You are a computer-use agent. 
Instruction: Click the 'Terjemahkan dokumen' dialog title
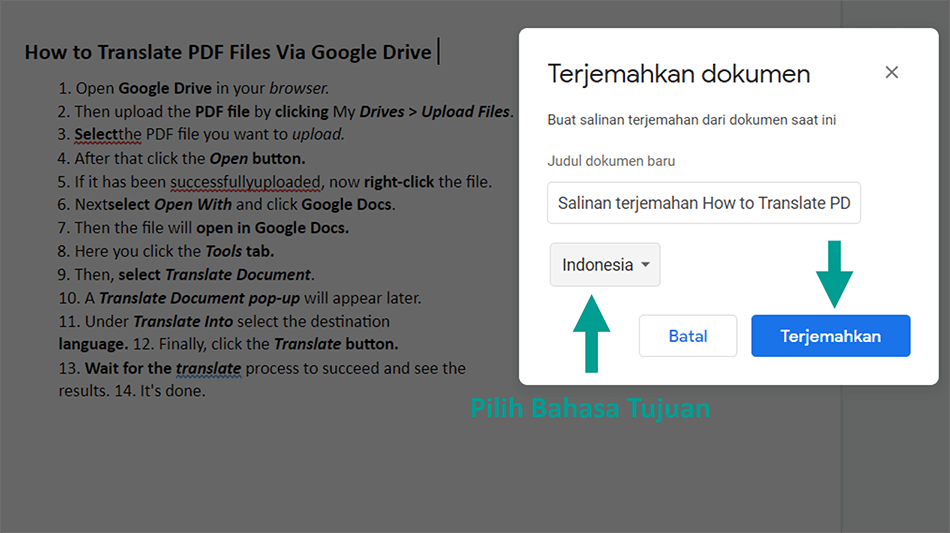tap(679, 74)
